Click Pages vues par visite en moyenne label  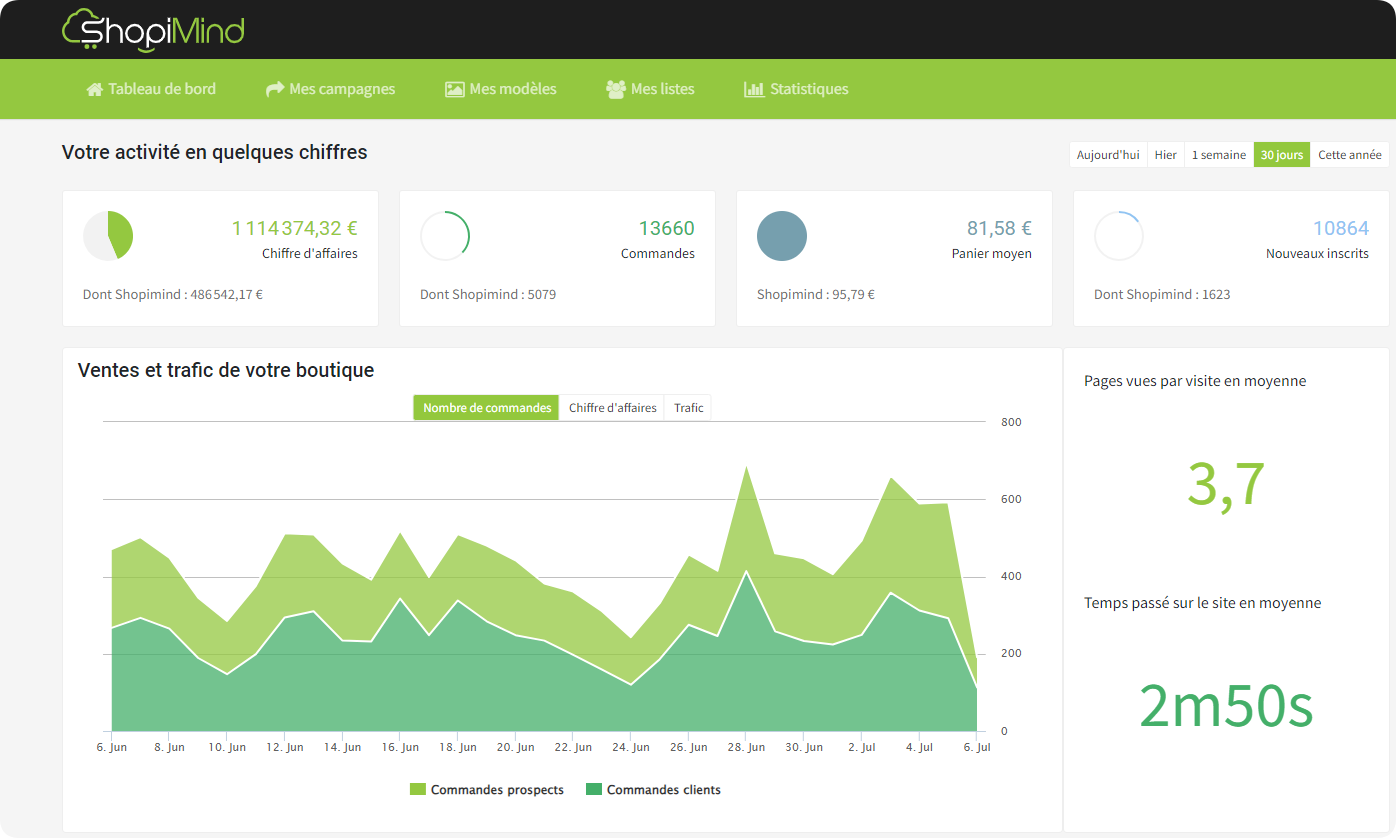1195,381
